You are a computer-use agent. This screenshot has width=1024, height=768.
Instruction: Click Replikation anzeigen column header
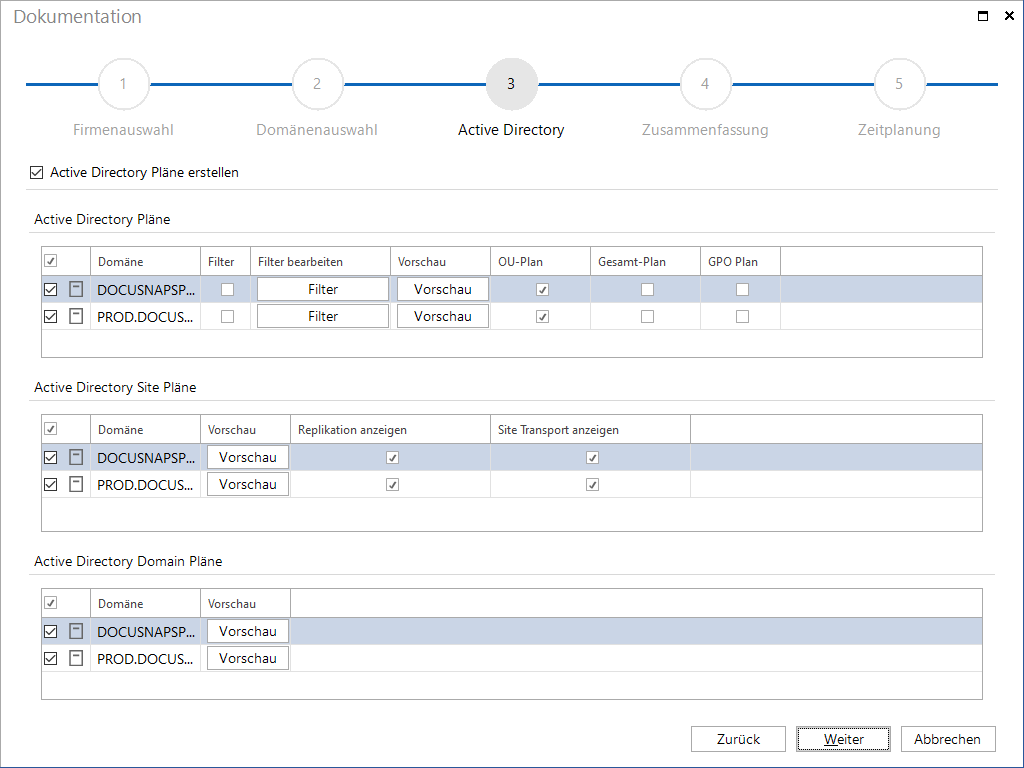[390, 429]
